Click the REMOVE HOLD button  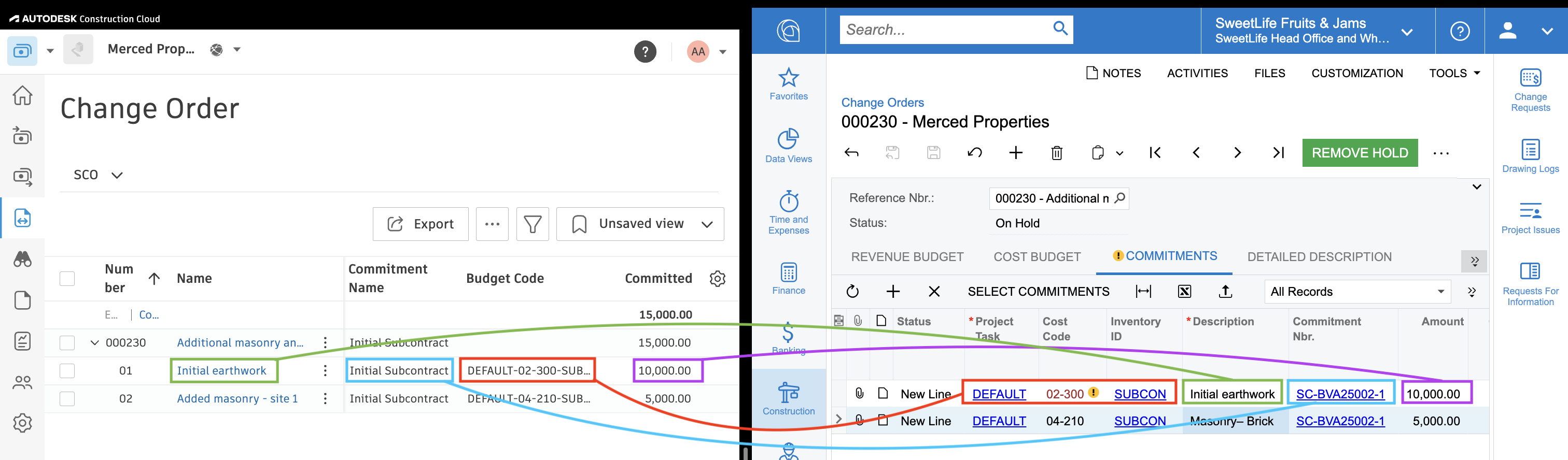1360,153
